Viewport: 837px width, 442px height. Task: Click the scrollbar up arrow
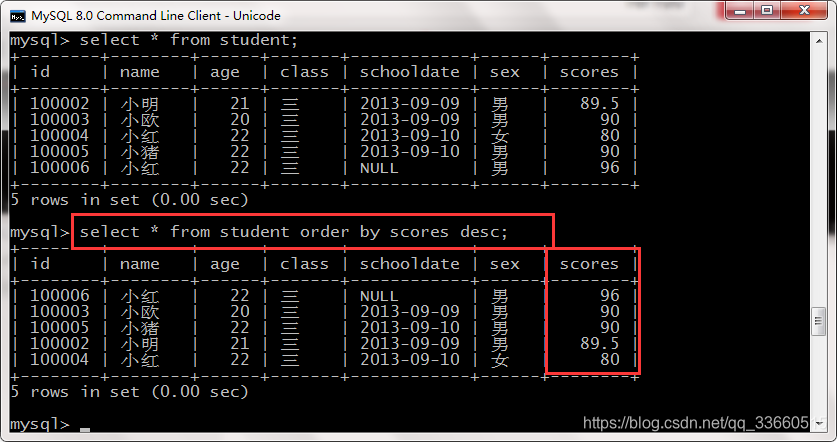pos(819,41)
